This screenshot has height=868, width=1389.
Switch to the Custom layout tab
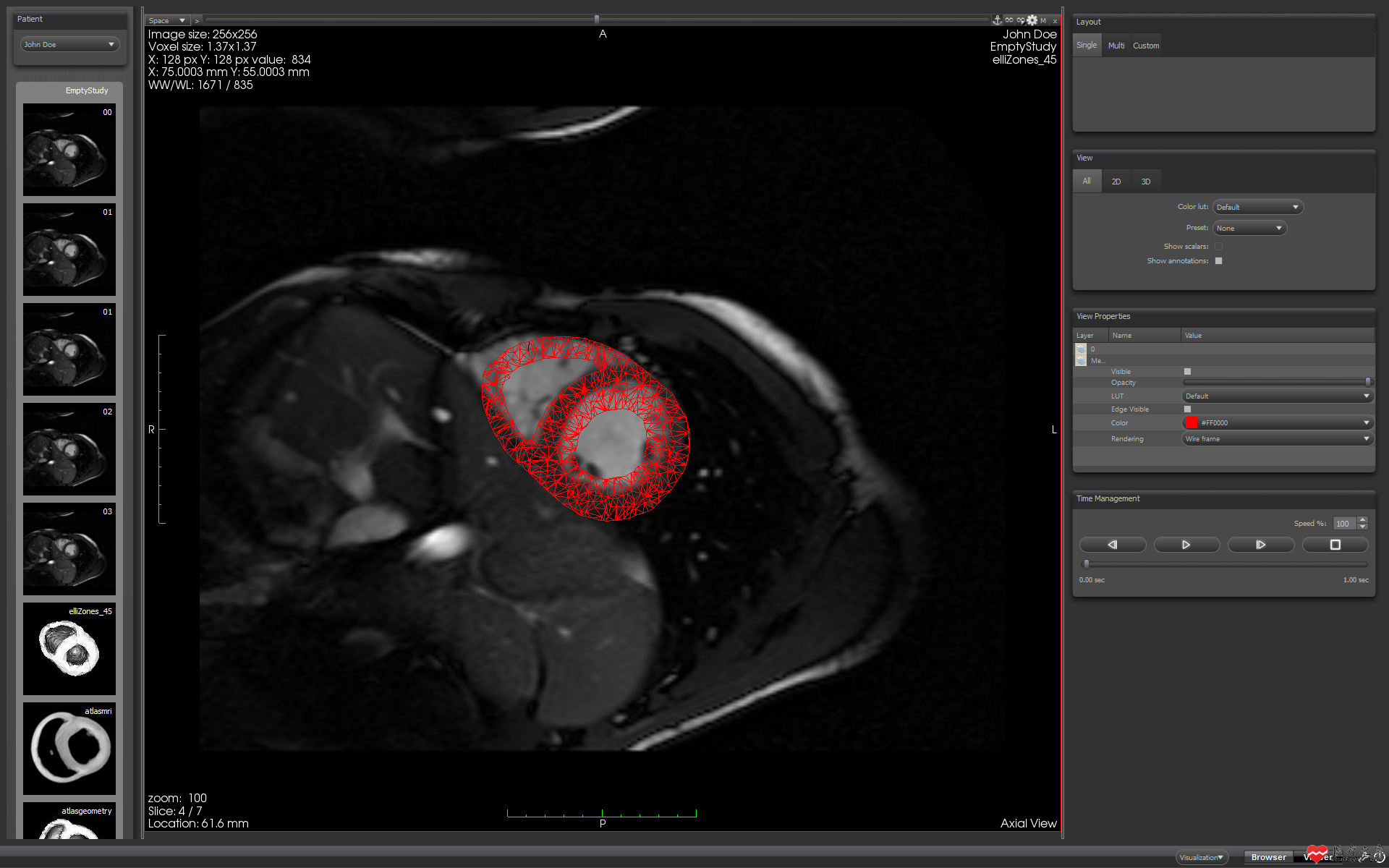[x=1146, y=45]
